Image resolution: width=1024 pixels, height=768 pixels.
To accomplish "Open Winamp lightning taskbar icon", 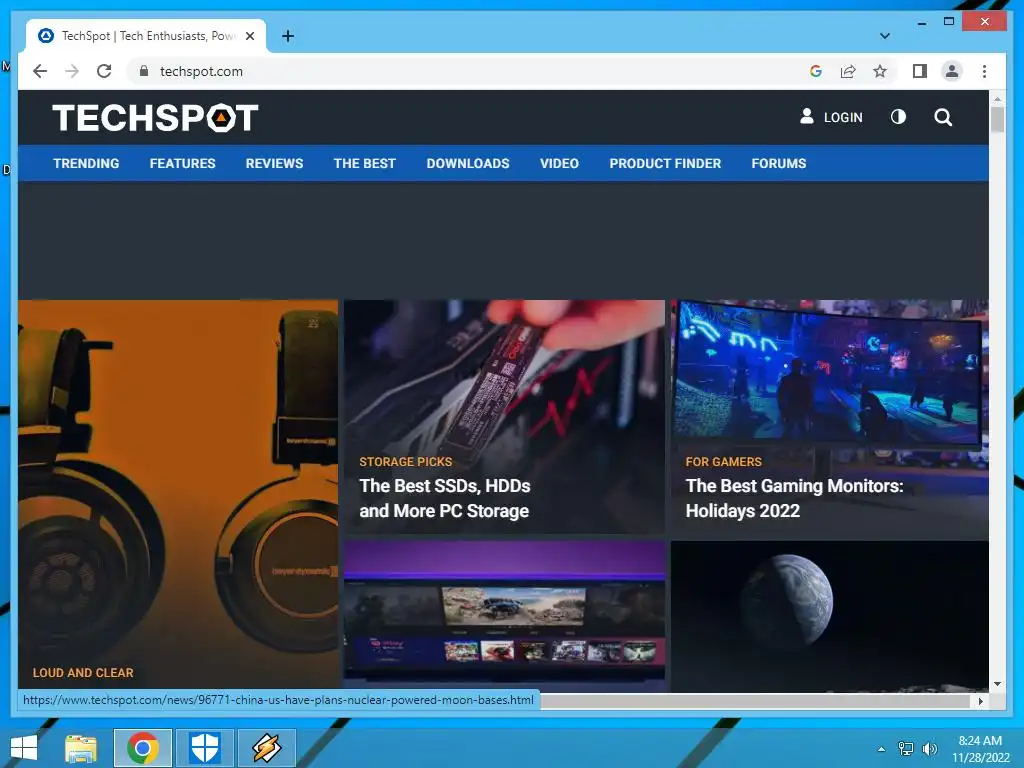I will coord(266,748).
